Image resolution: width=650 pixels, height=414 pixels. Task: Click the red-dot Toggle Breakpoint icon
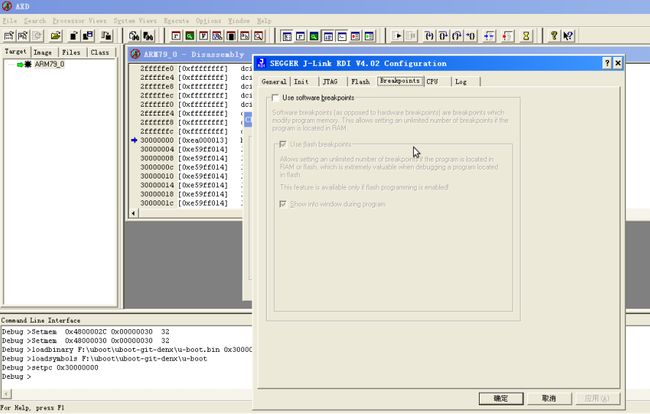[x=507, y=36]
